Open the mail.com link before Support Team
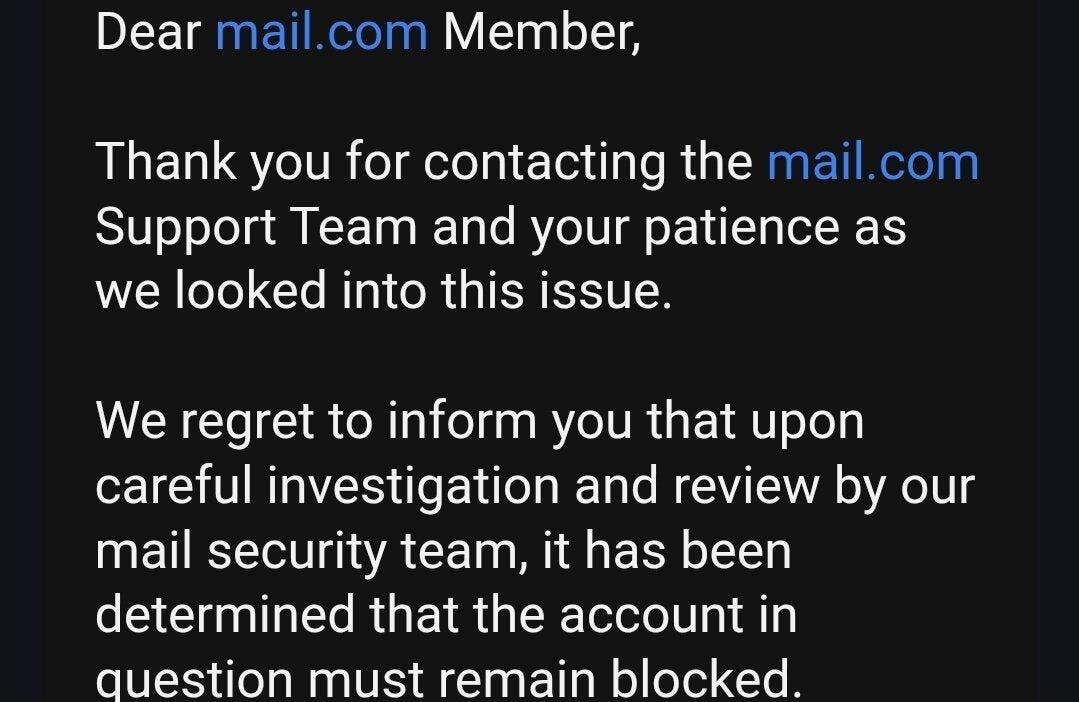Image resolution: width=1079 pixels, height=702 pixels. [x=873, y=162]
